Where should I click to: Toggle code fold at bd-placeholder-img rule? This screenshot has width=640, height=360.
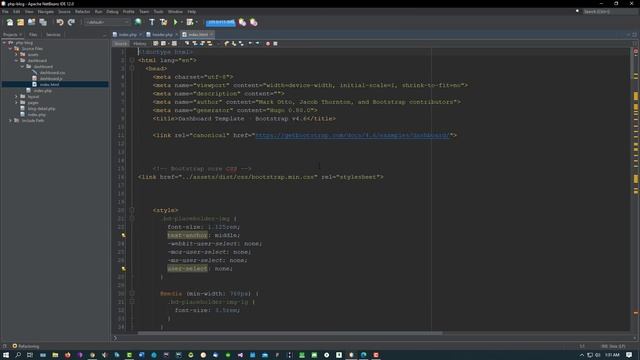click(x=132, y=219)
